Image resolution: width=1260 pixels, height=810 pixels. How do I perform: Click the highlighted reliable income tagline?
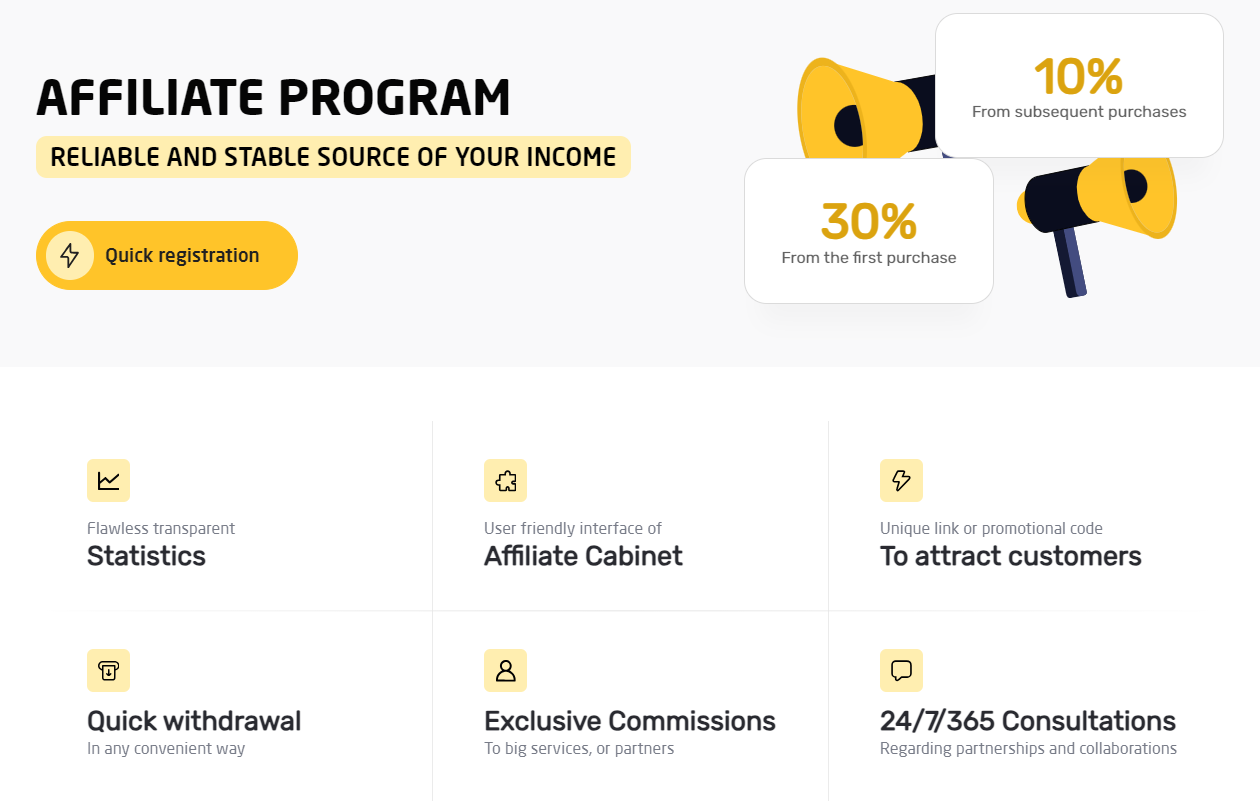[333, 157]
